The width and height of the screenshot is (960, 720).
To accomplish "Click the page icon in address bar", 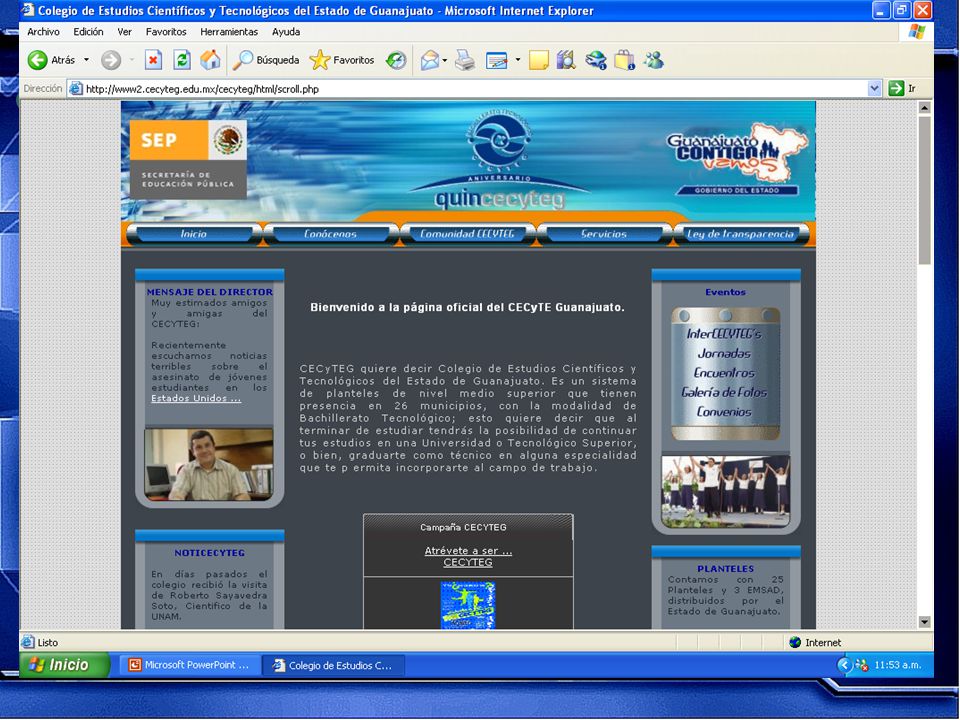I will tap(76, 89).
